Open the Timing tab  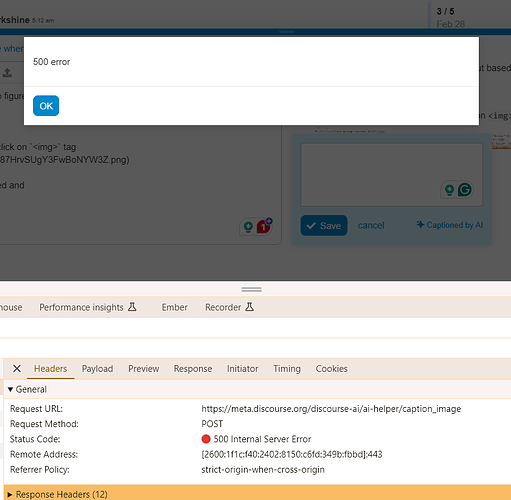[287, 369]
